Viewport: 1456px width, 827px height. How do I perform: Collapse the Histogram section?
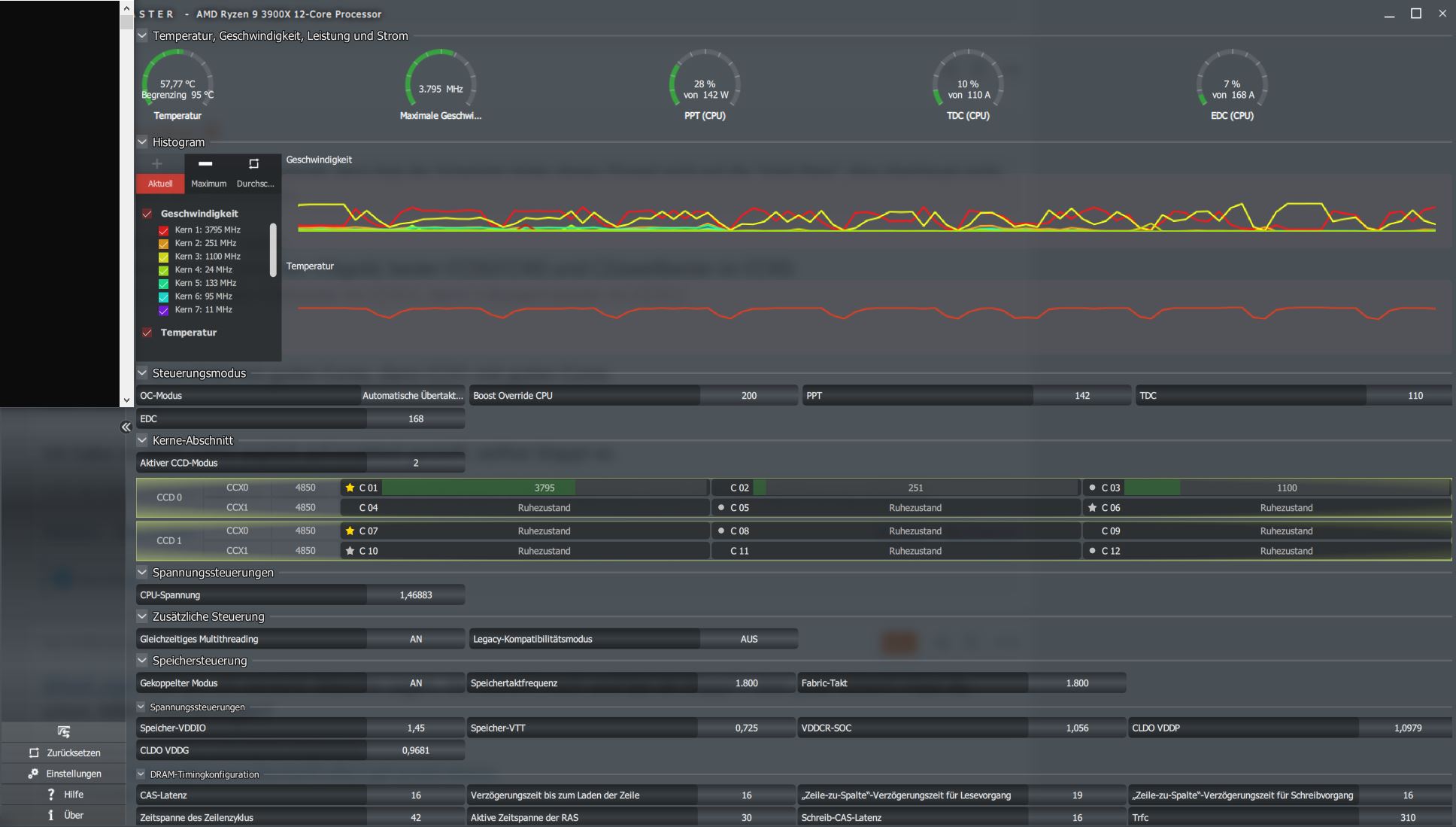(142, 141)
